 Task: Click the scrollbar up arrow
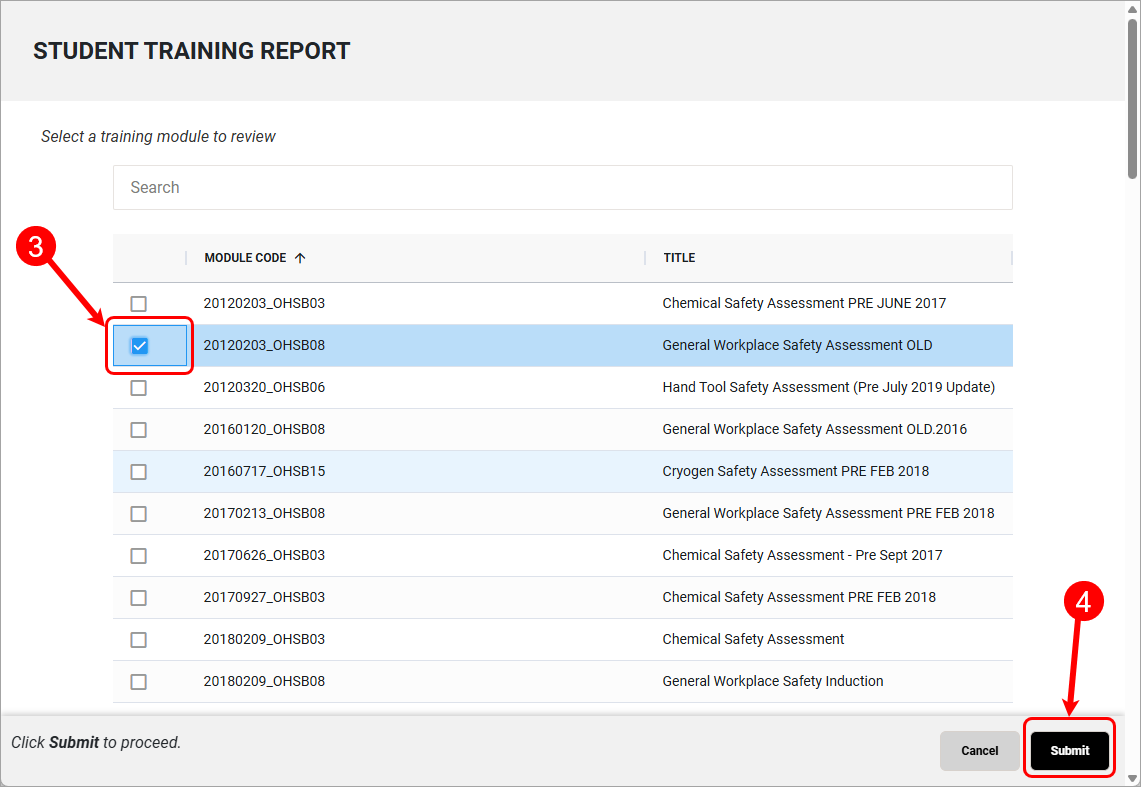point(1132,9)
